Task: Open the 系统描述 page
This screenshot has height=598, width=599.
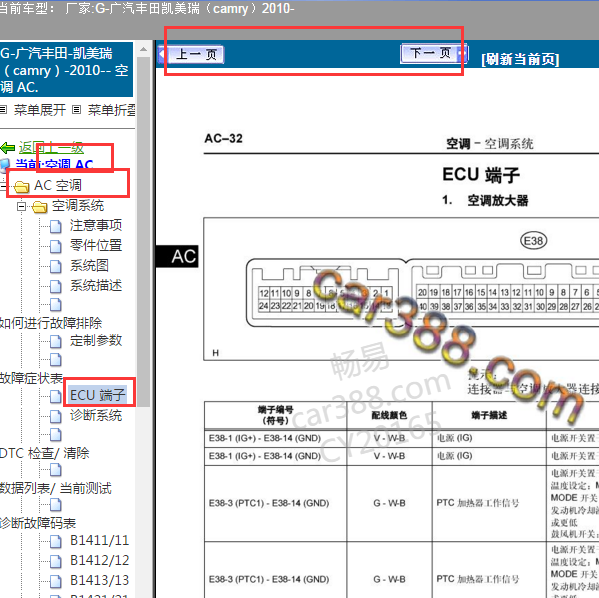Action: point(96,285)
